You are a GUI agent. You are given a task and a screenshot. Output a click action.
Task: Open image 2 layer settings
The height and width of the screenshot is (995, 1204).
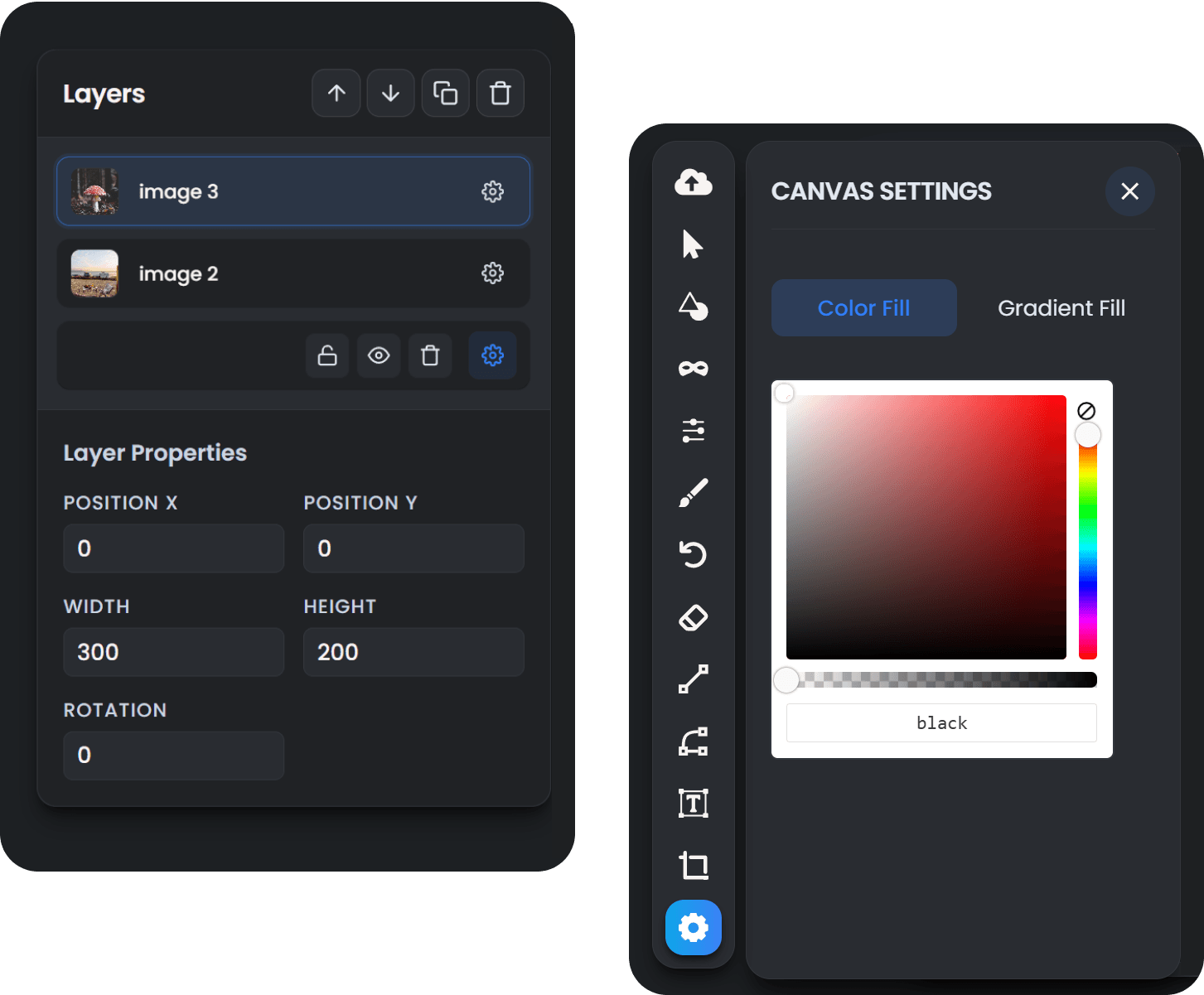pyautogui.click(x=493, y=273)
